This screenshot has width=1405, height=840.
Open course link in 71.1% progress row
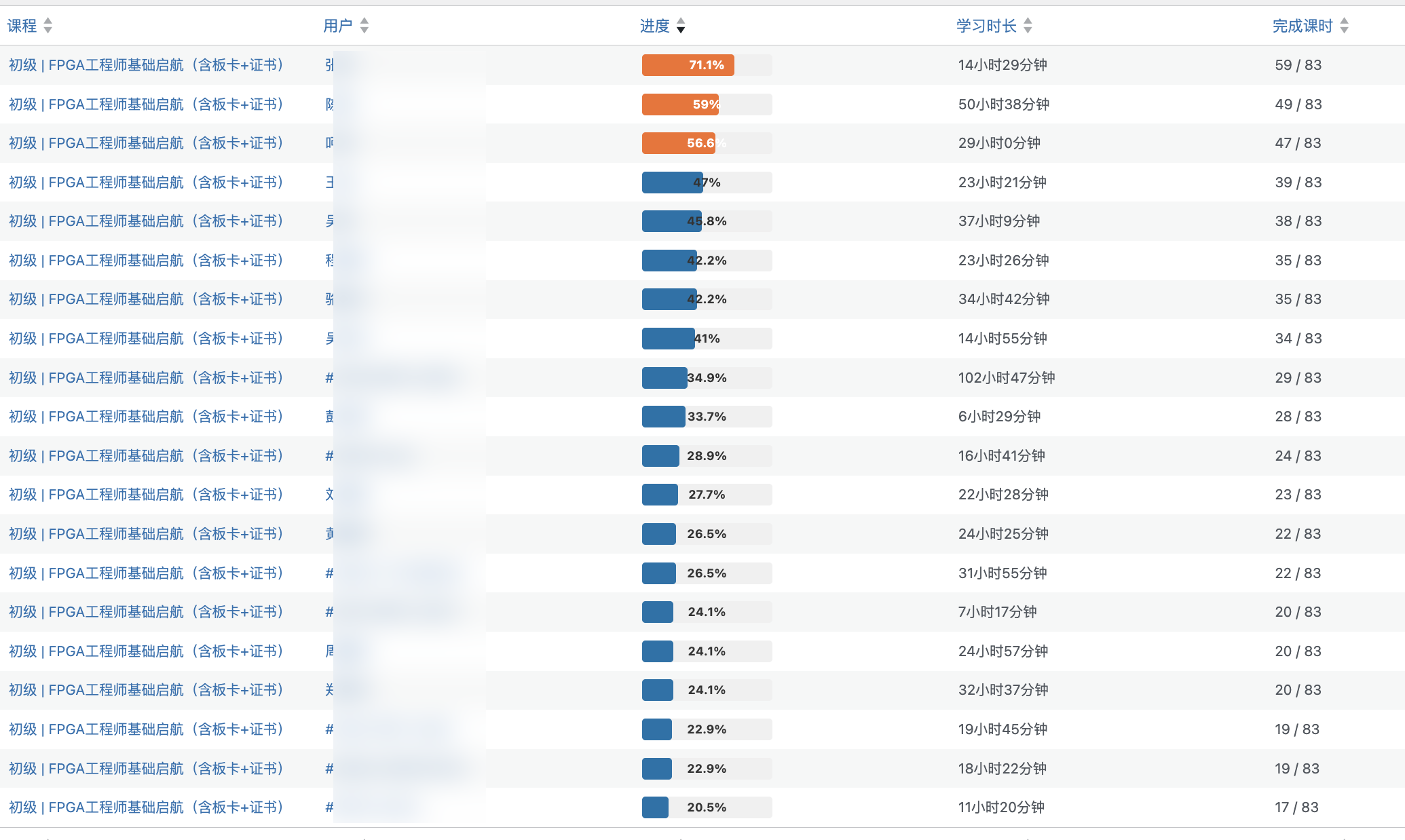(145, 65)
